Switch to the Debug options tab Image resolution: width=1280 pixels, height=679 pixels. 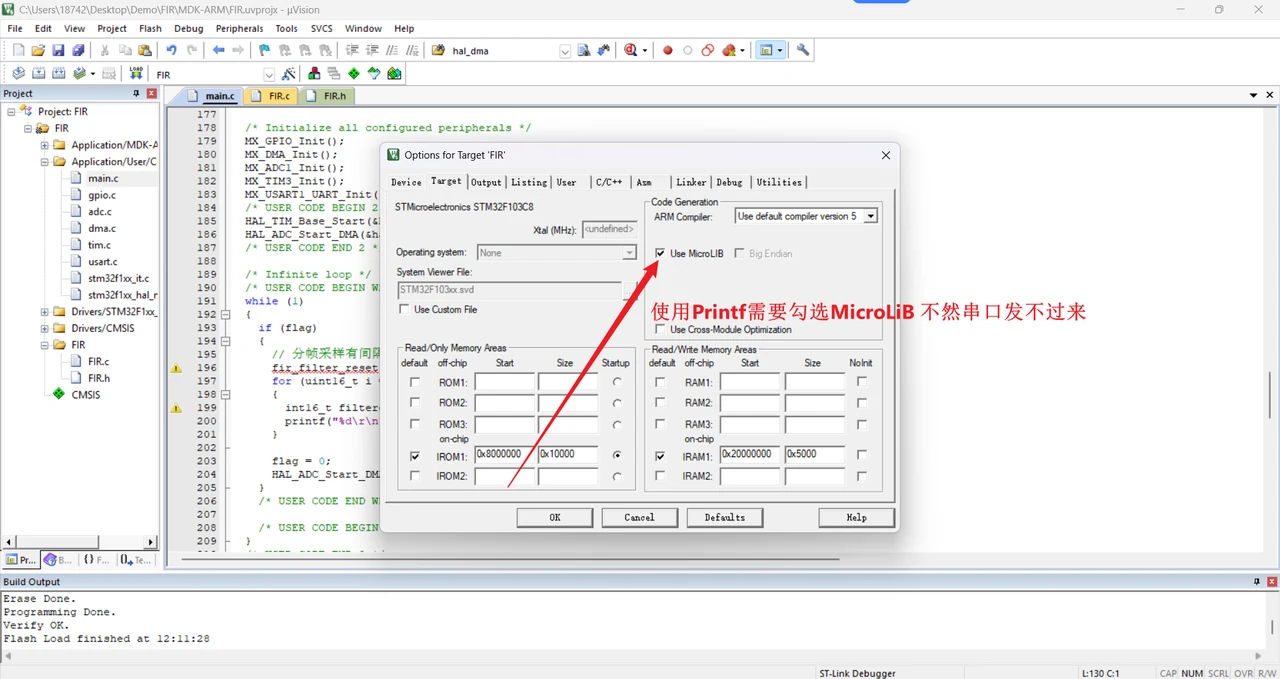point(729,182)
